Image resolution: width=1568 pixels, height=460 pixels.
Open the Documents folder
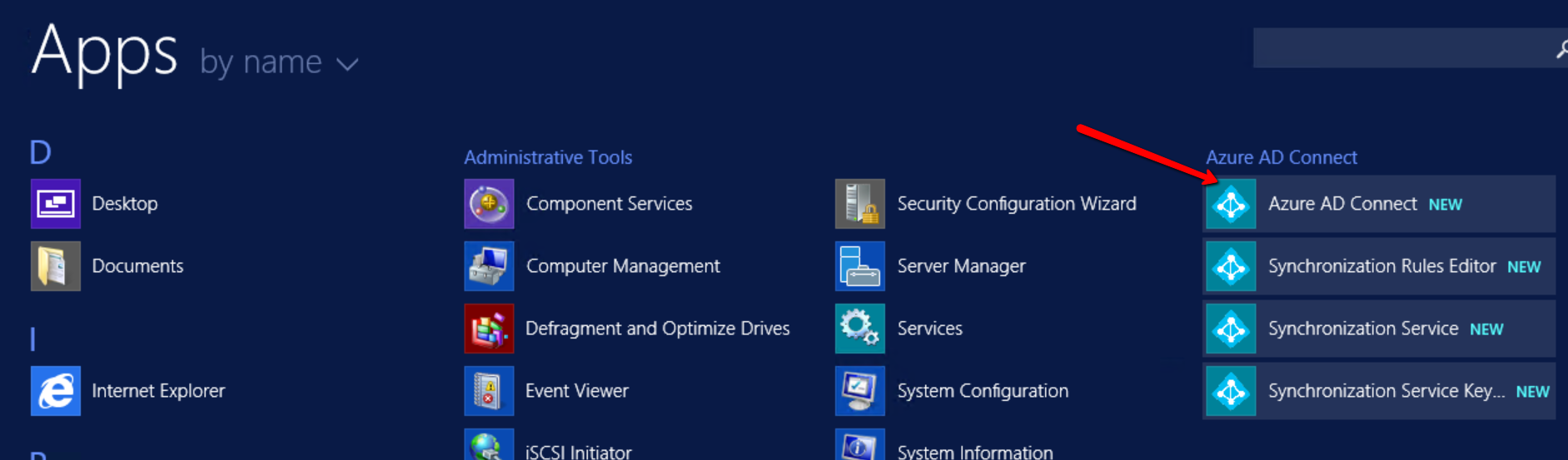(56, 266)
